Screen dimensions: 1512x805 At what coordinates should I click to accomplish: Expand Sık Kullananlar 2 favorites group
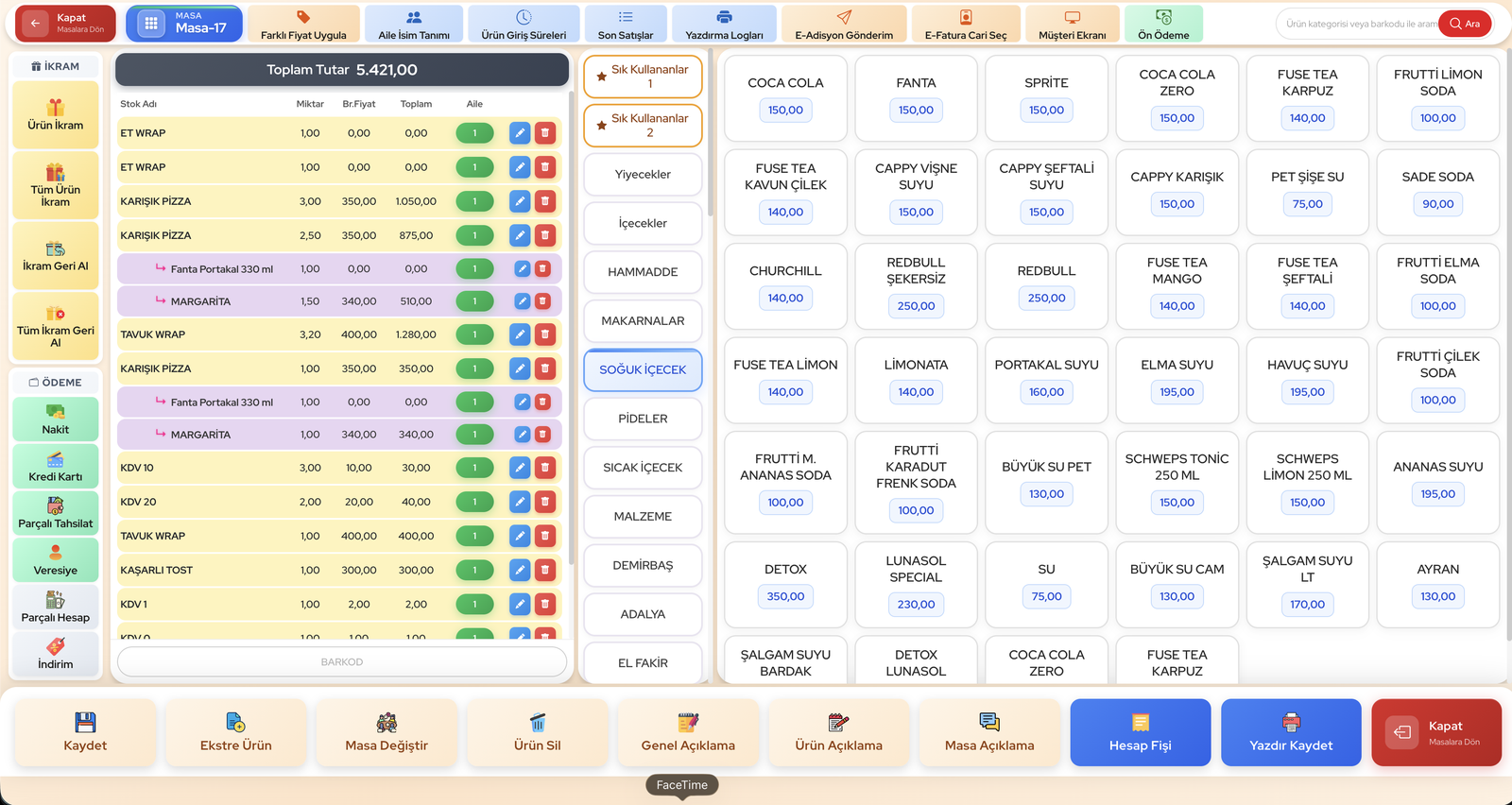(643, 126)
